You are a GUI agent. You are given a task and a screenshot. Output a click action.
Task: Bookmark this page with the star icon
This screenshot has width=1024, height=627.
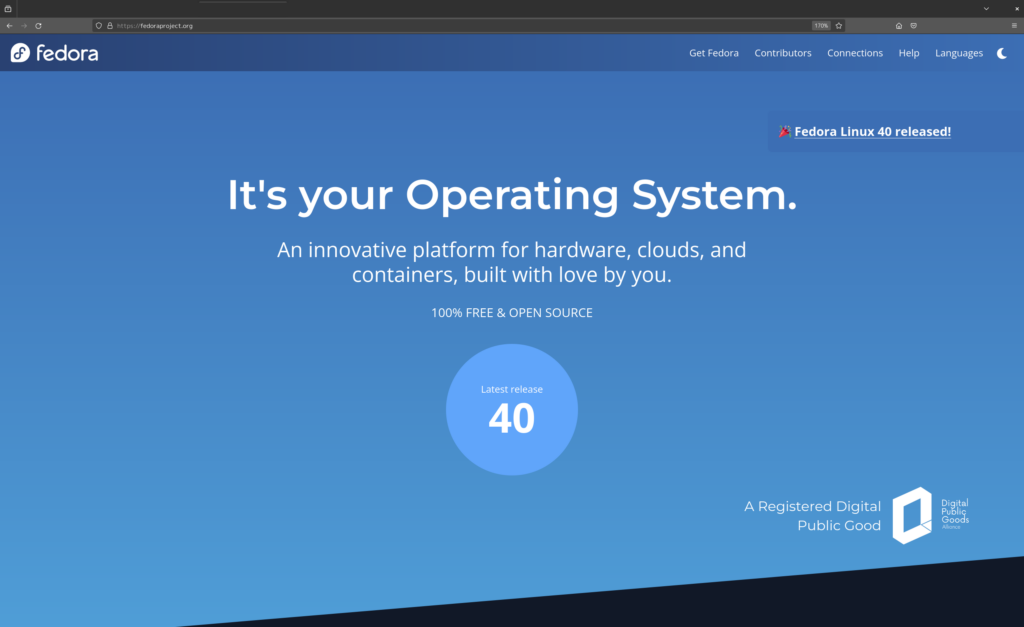pos(839,25)
